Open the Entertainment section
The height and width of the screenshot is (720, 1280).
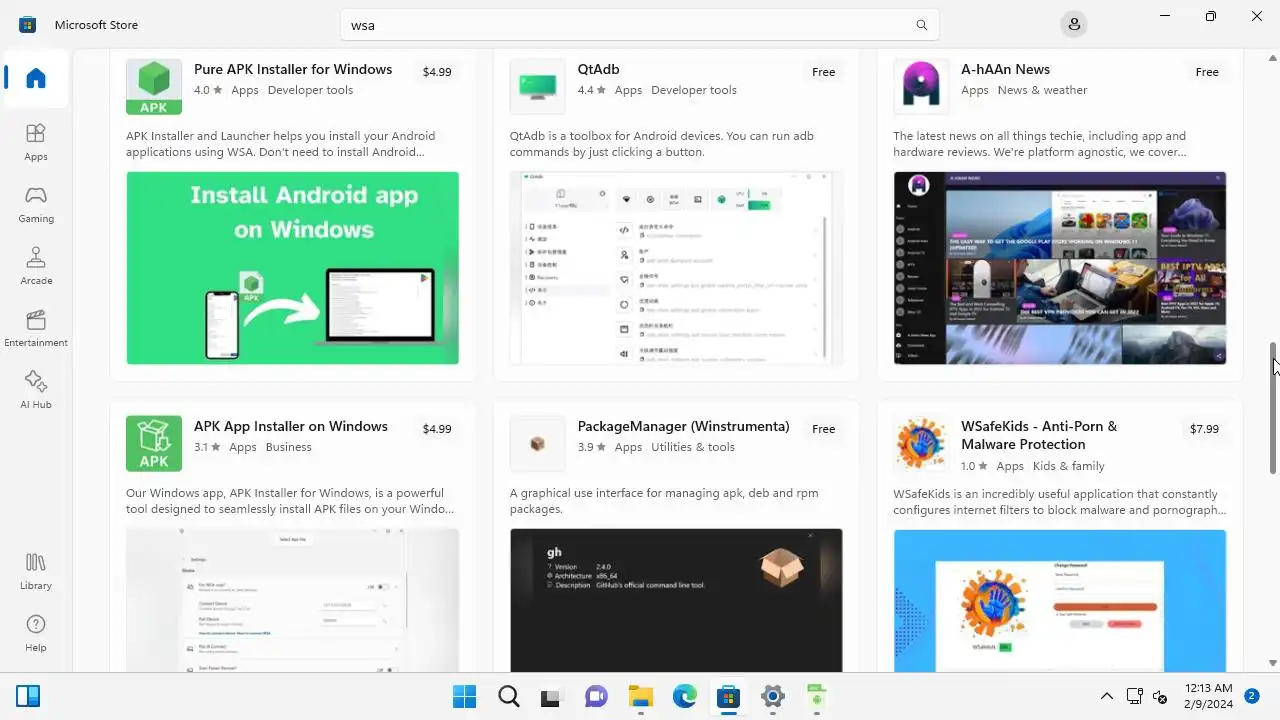coord(36,327)
